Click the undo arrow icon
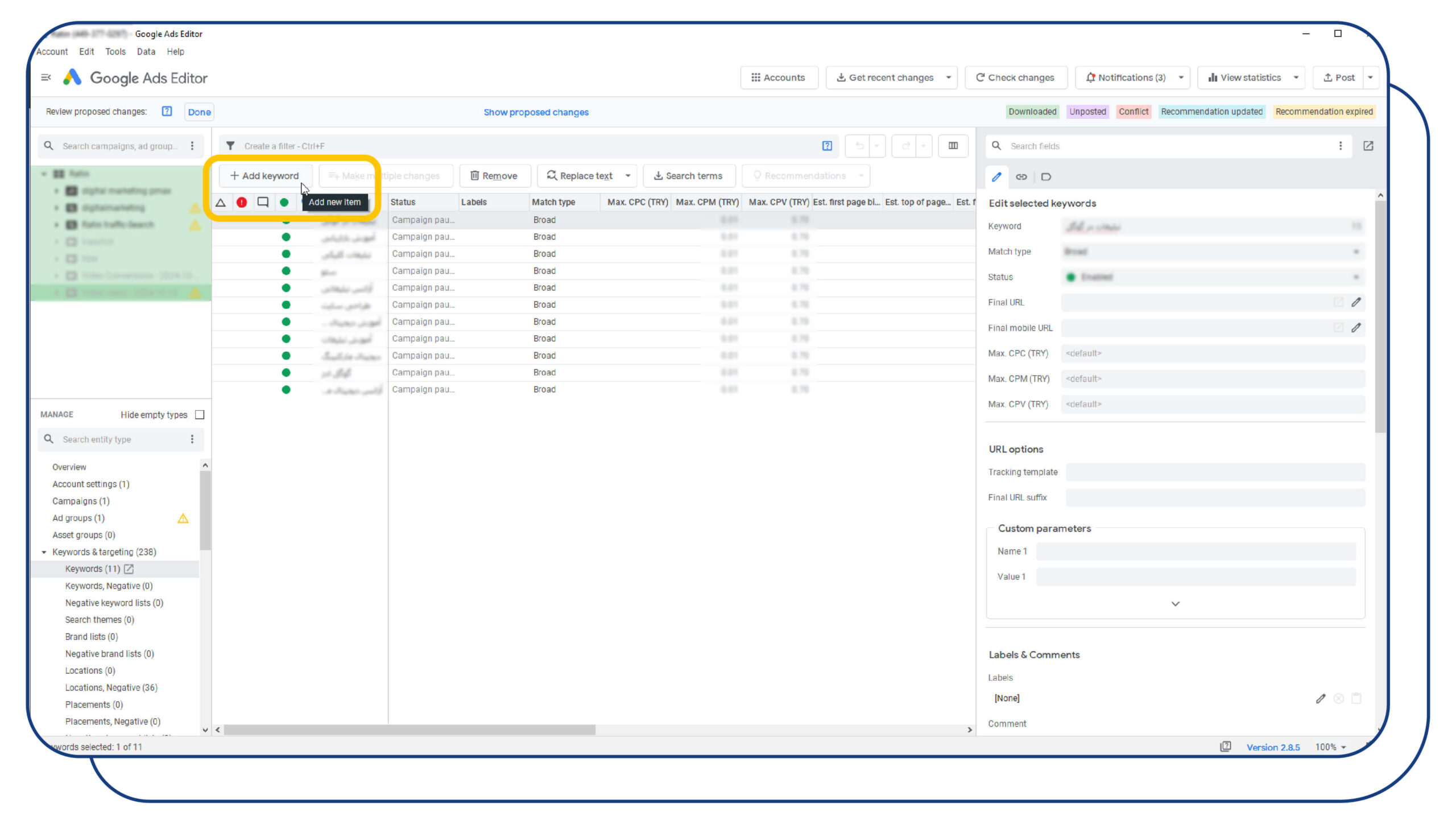 click(x=859, y=146)
